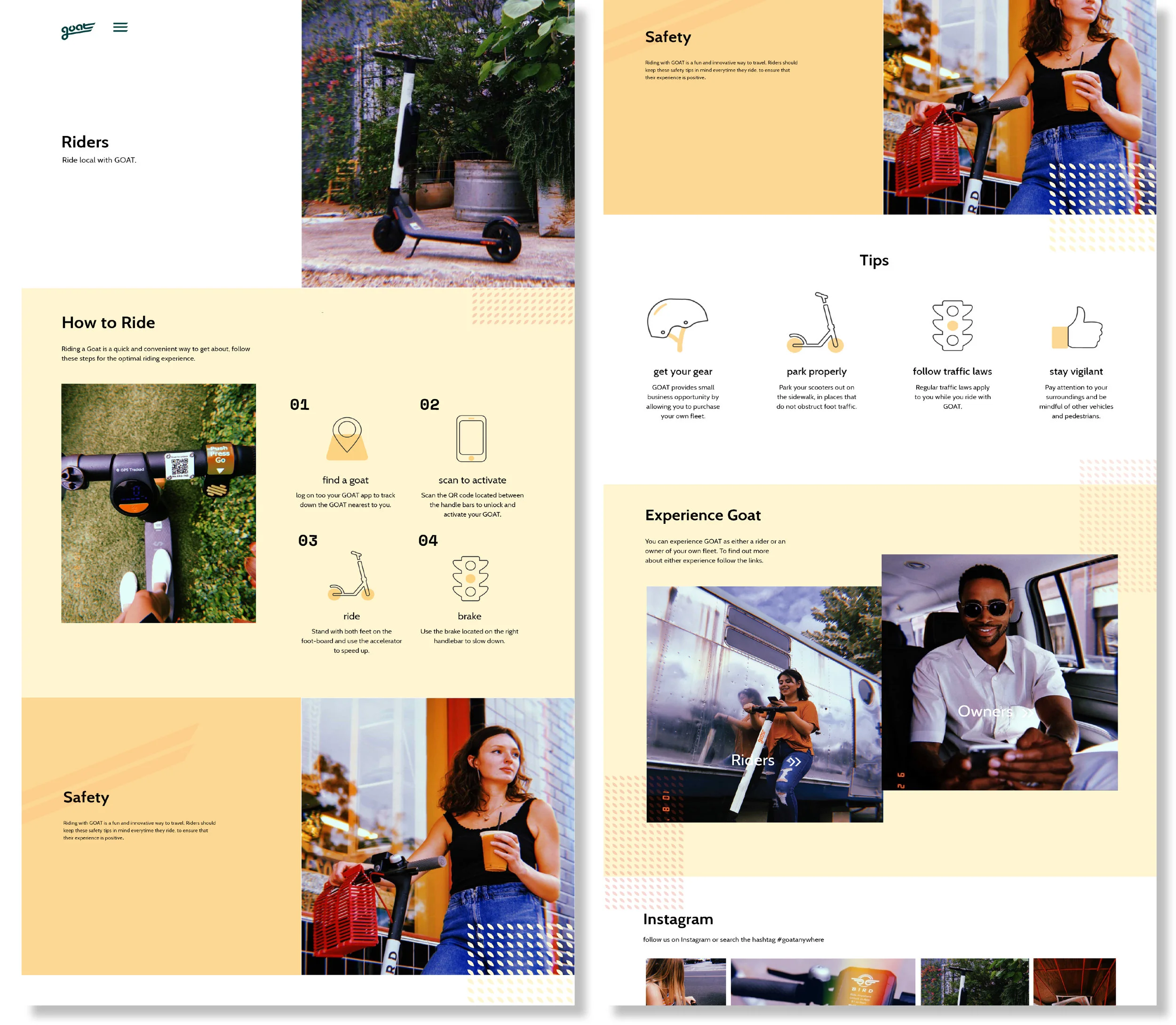Click the 'follow traffic laws' tip title
This screenshot has width=1176, height=1025.
click(x=953, y=371)
